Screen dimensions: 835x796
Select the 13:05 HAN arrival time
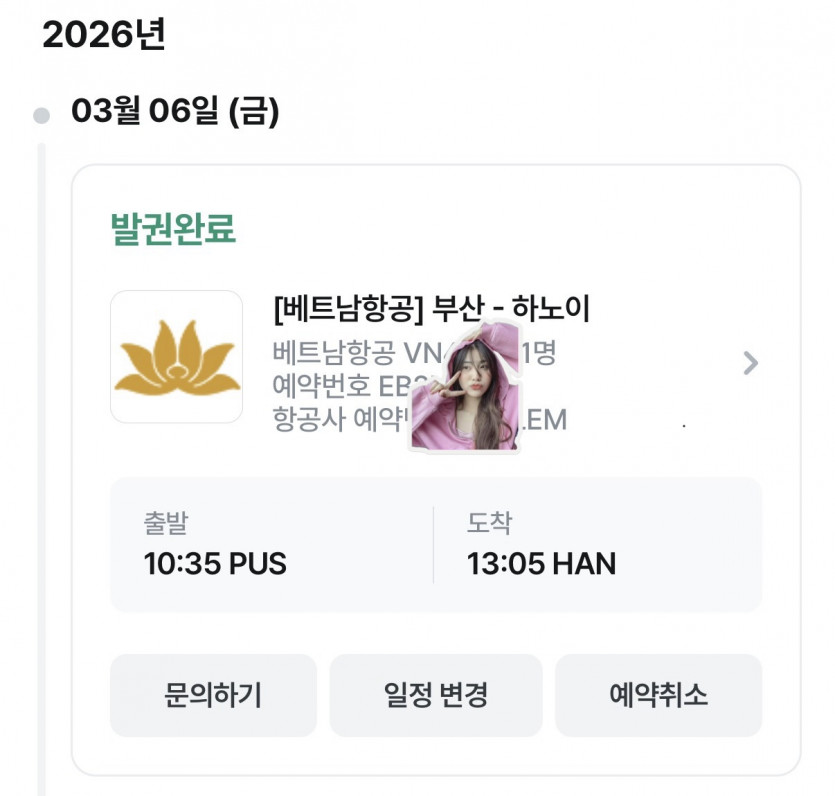tap(541, 564)
